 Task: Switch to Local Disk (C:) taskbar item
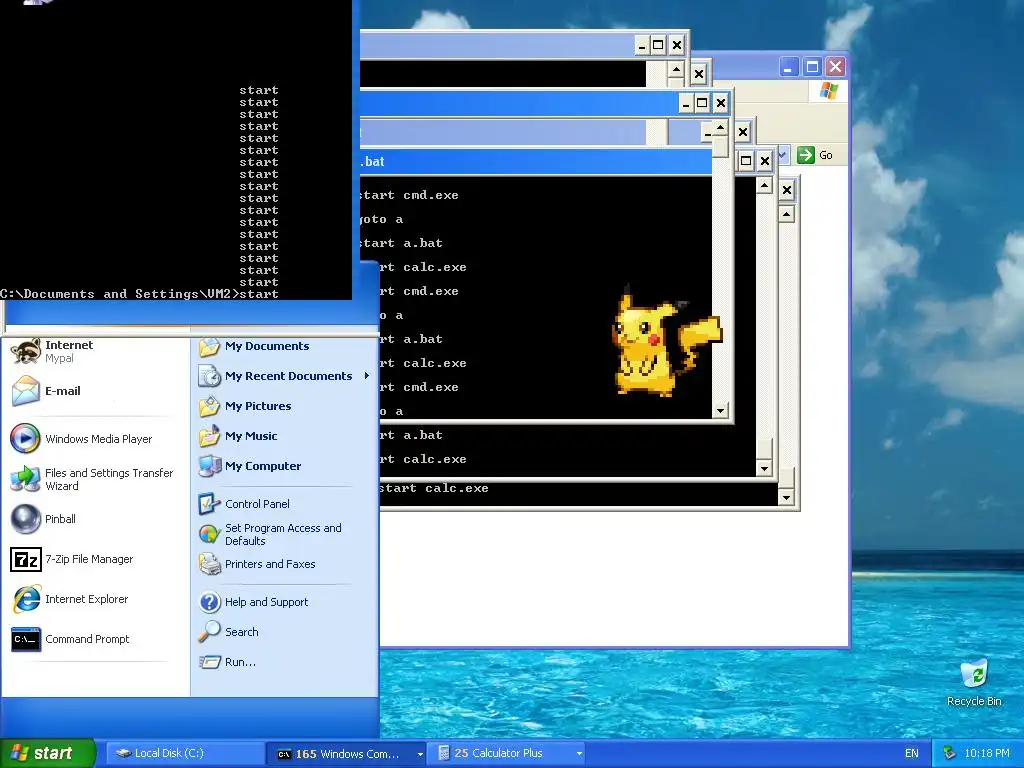(185, 754)
